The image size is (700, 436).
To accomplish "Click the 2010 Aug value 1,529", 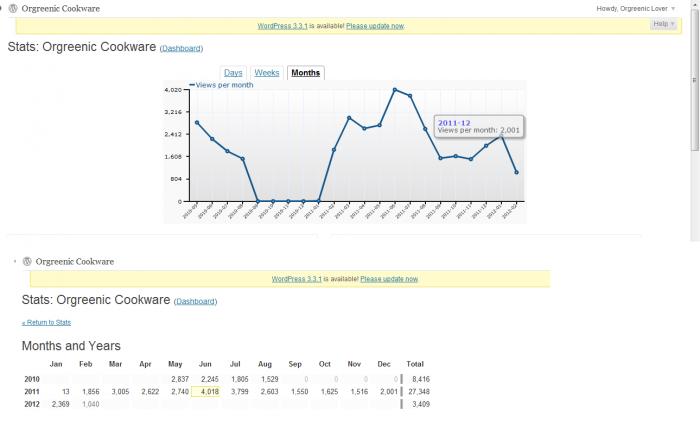I will point(270,379).
